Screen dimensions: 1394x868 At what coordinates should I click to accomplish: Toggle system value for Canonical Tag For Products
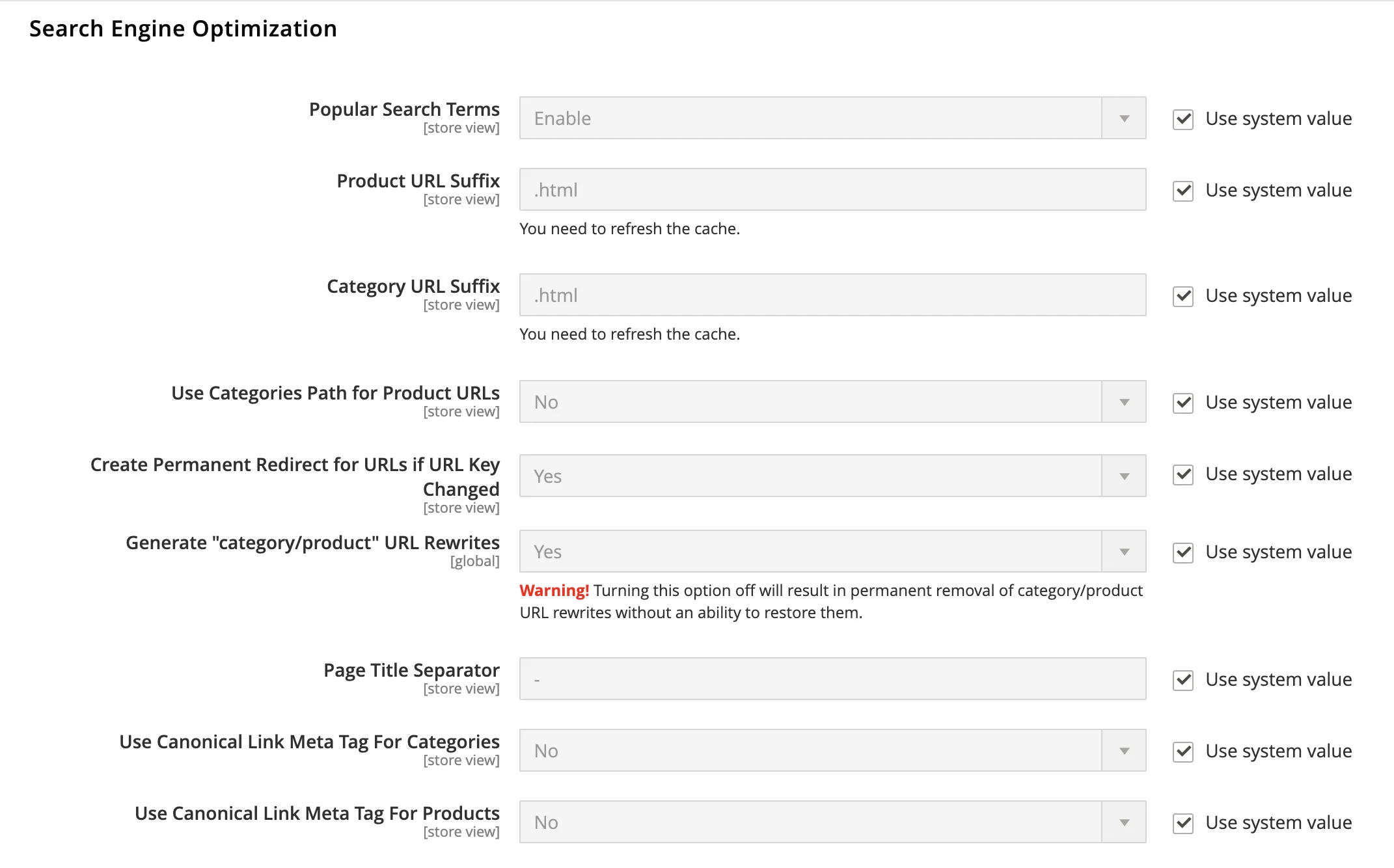[x=1182, y=823]
